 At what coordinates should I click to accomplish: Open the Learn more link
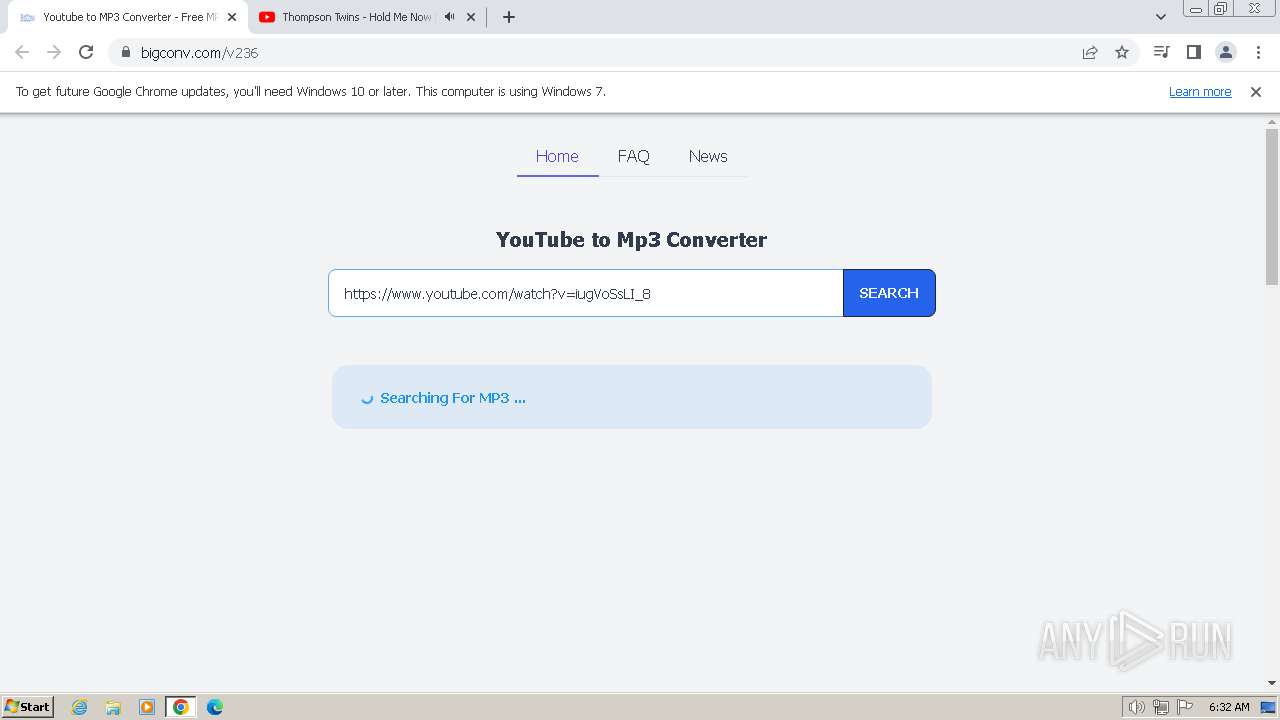[1200, 92]
